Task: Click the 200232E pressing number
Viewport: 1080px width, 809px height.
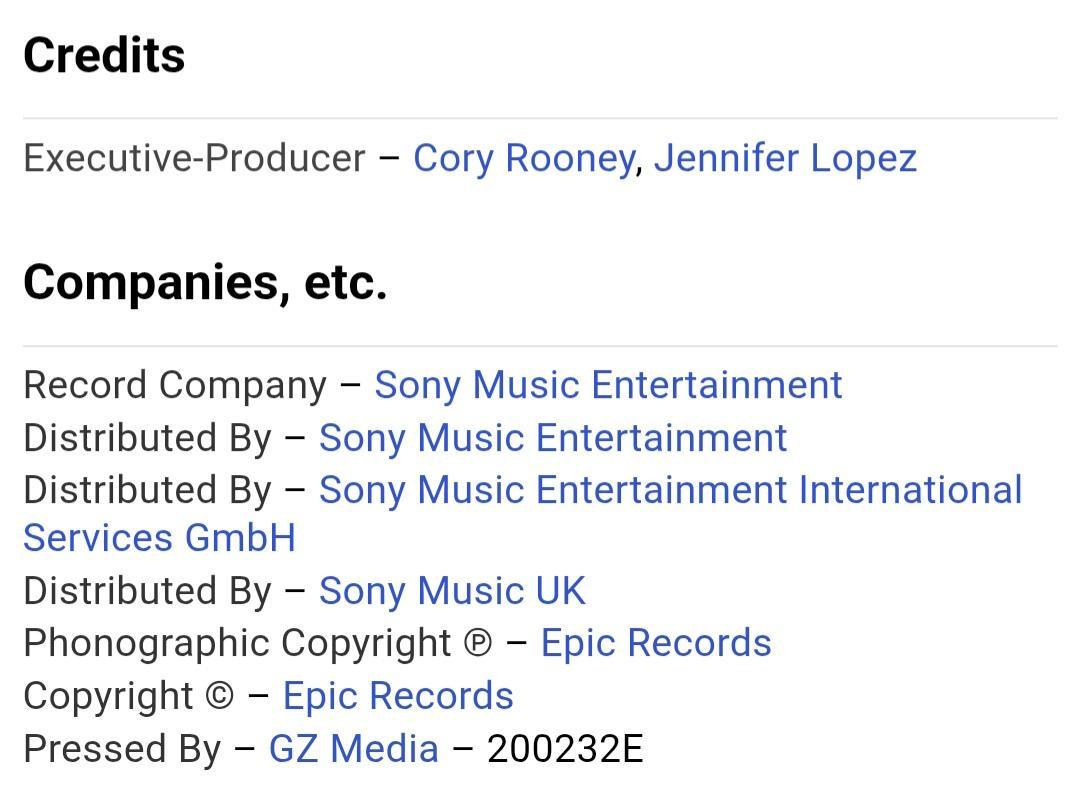Action: click(x=565, y=749)
